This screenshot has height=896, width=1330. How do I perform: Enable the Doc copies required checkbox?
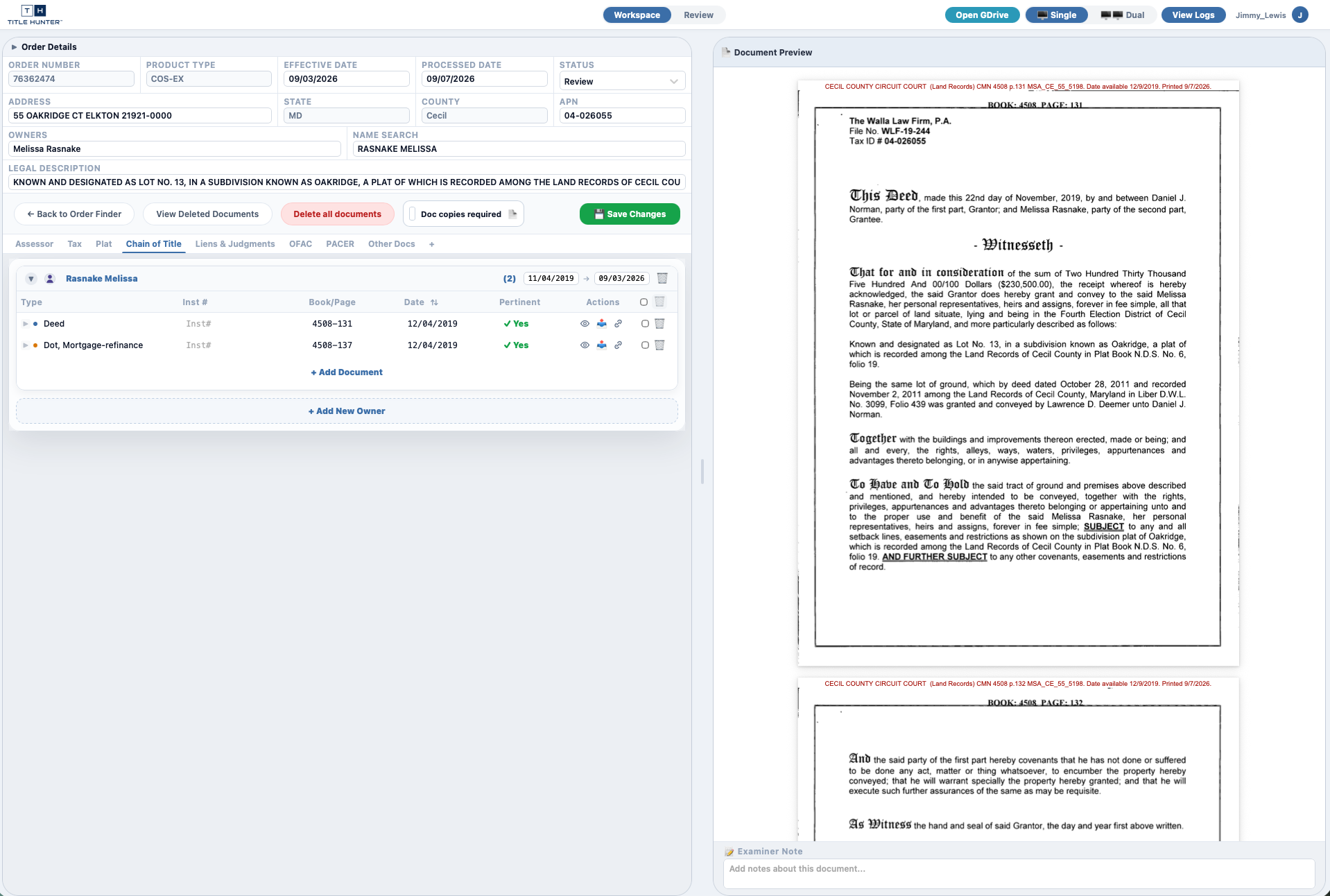click(x=413, y=214)
